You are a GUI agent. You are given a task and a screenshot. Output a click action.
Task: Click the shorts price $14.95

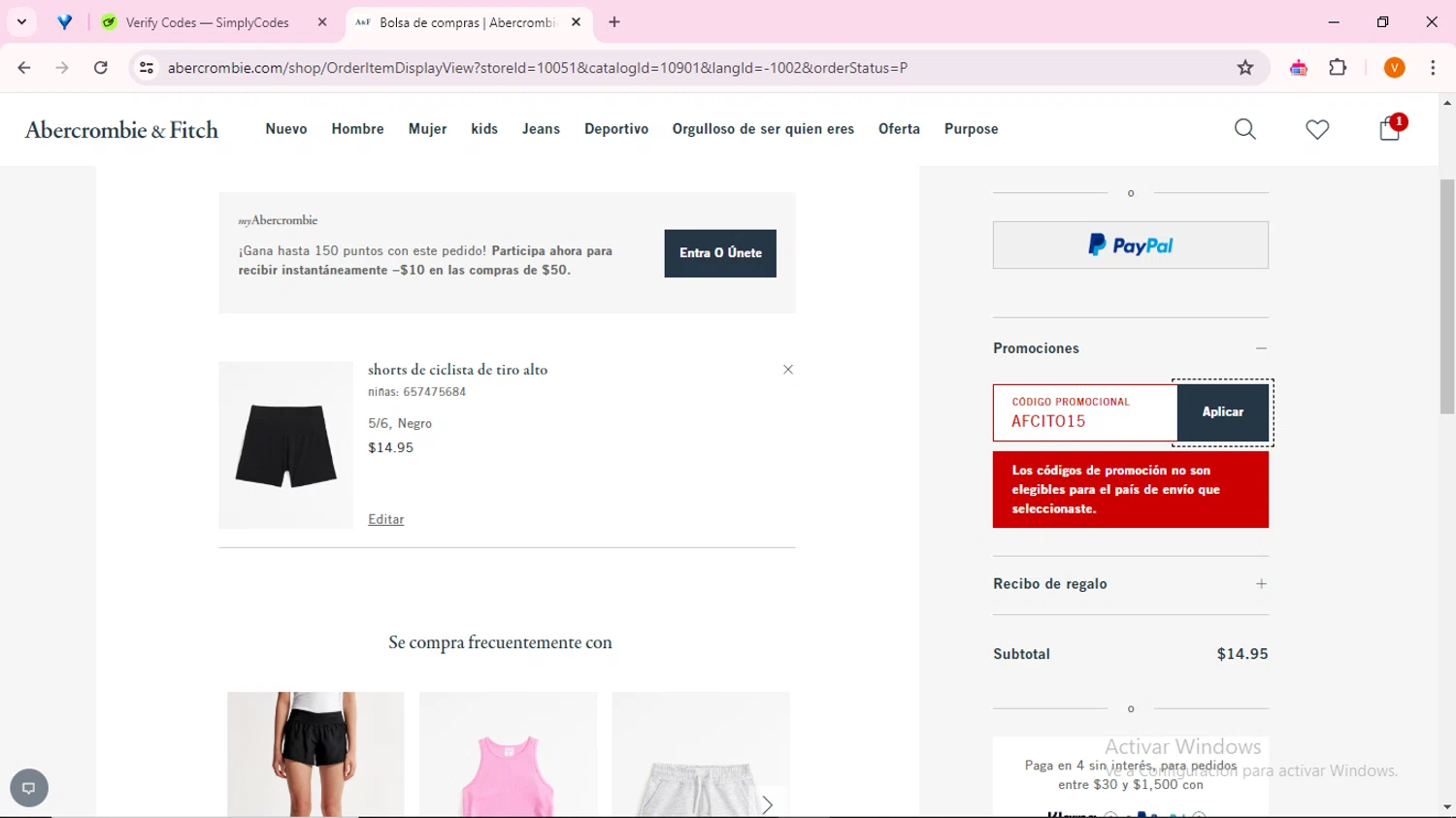[x=391, y=448]
